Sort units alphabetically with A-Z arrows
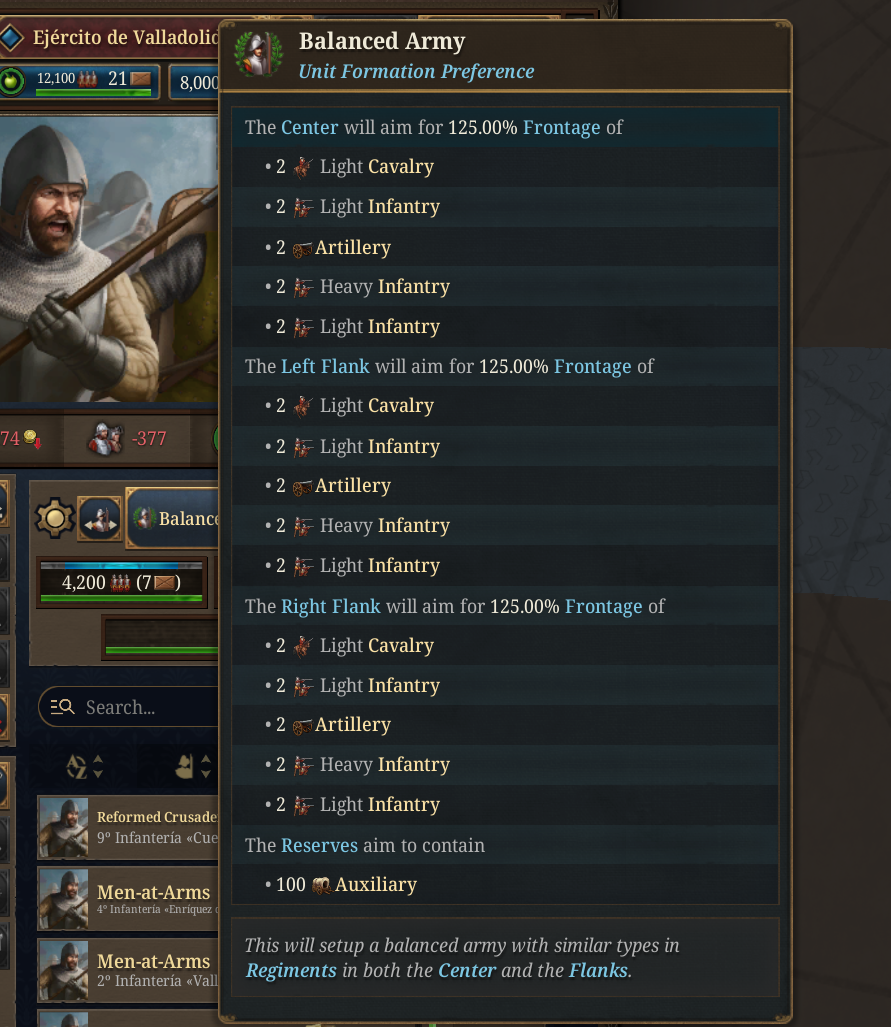Image resolution: width=891 pixels, height=1027 pixels. tap(85, 766)
